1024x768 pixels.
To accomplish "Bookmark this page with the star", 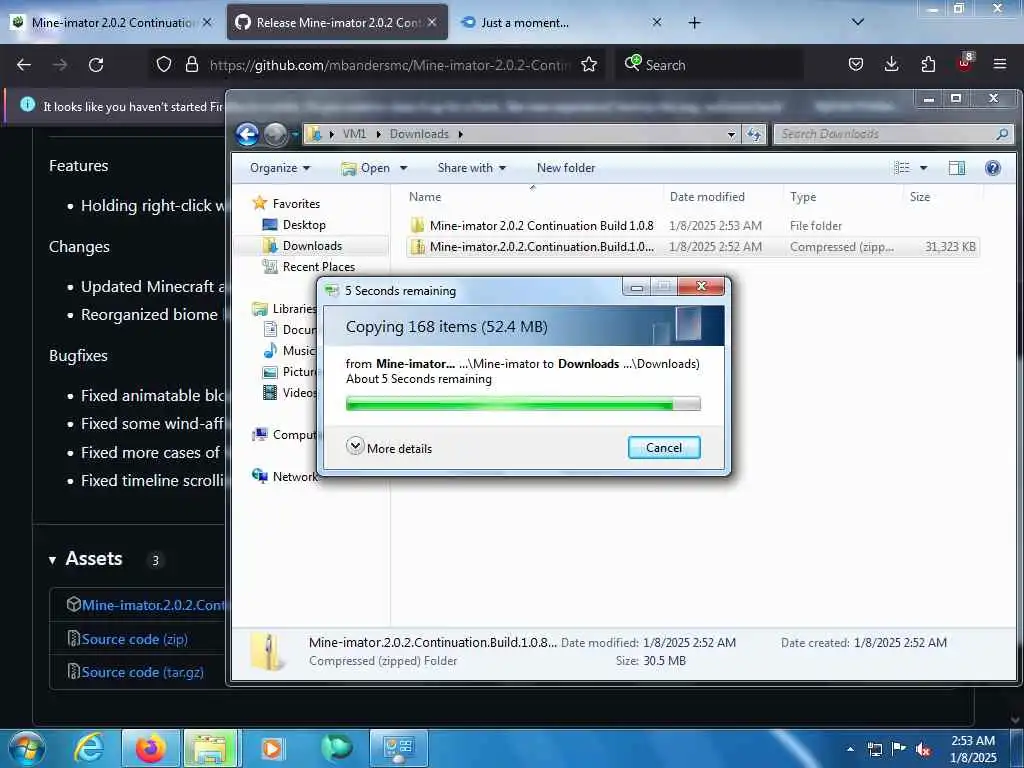I will [x=589, y=65].
